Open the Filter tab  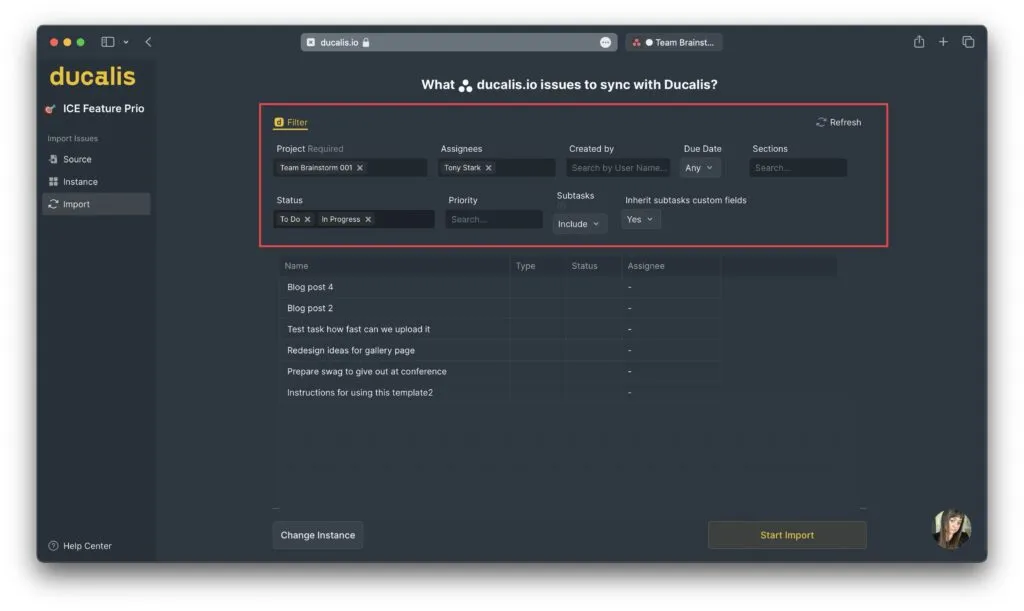[291, 122]
